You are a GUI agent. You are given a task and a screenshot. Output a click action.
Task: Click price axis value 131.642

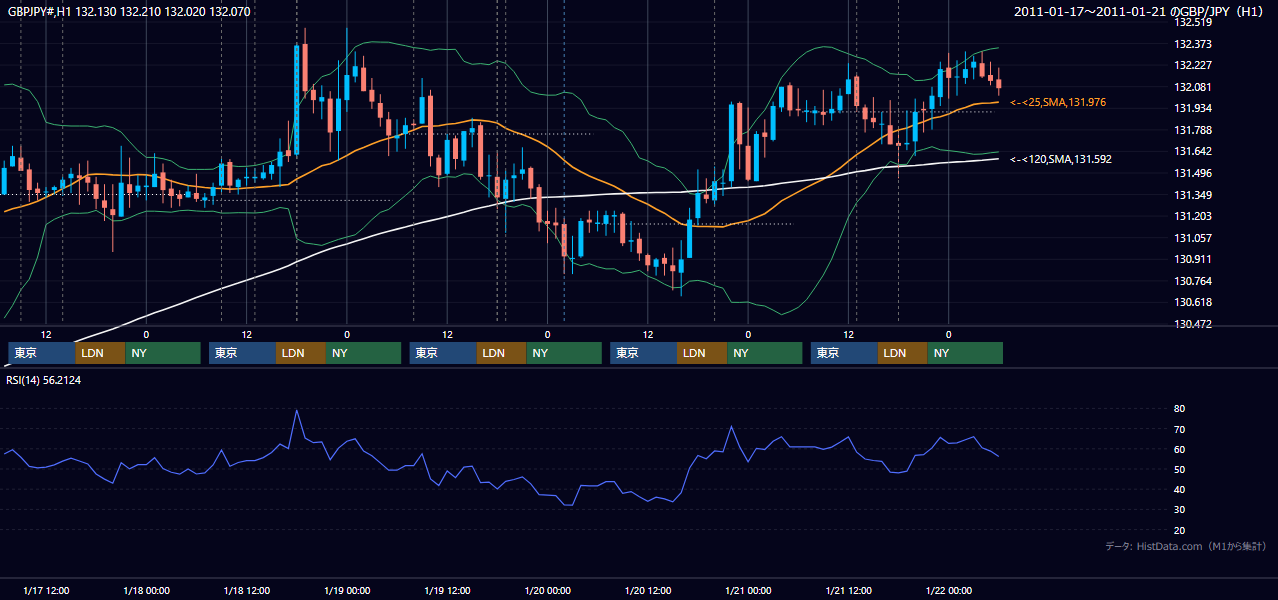pyautogui.click(x=1192, y=151)
